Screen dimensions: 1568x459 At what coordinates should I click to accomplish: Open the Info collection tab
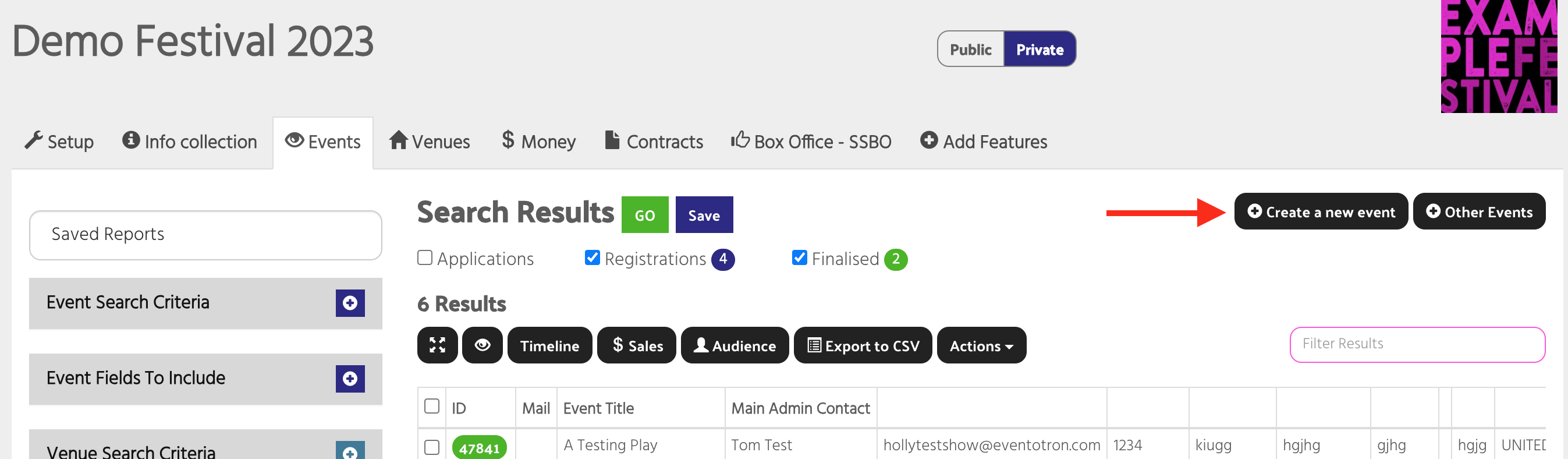click(x=190, y=142)
